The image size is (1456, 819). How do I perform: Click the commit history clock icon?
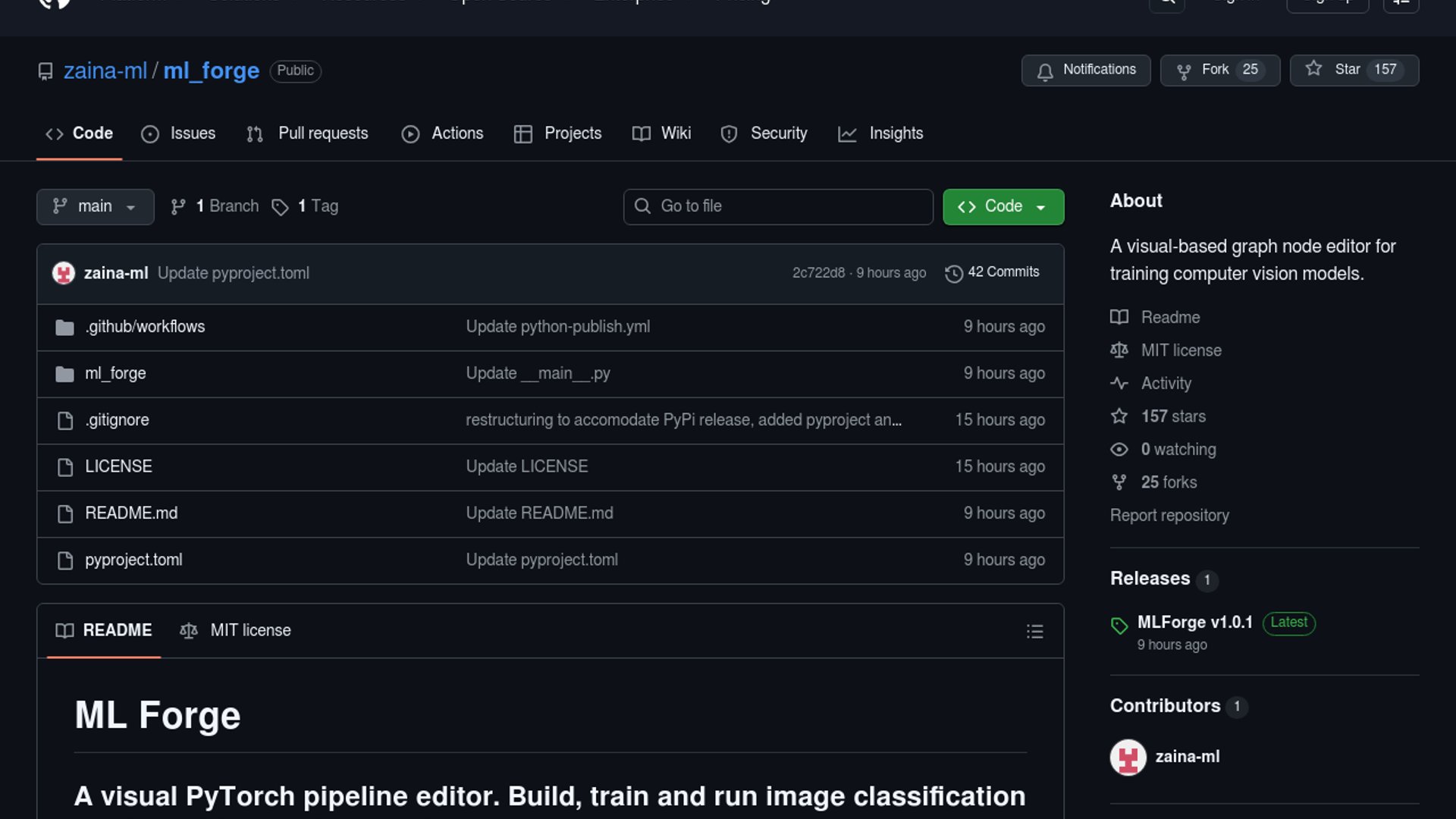coord(953,273)
